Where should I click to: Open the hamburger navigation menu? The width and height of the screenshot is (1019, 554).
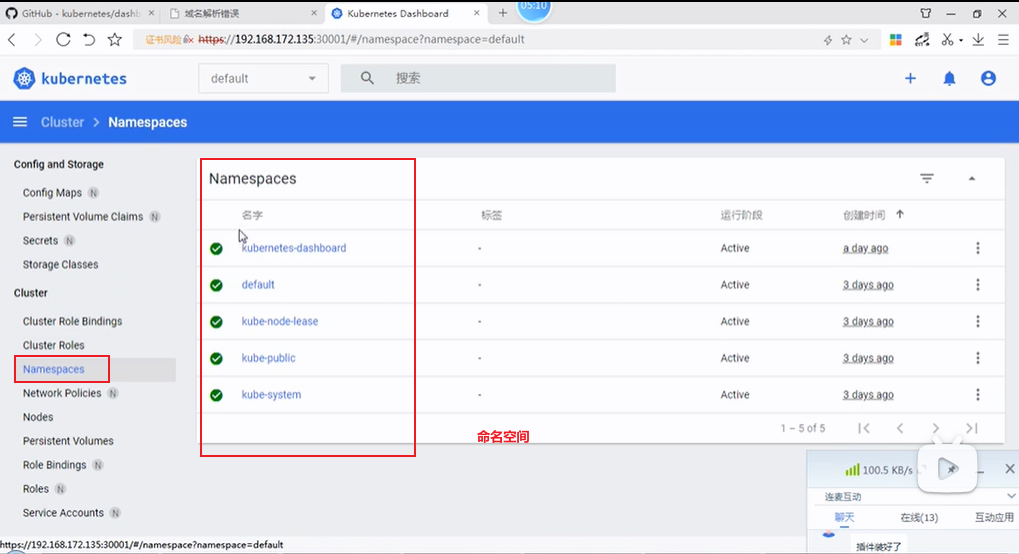click(20, 122)
